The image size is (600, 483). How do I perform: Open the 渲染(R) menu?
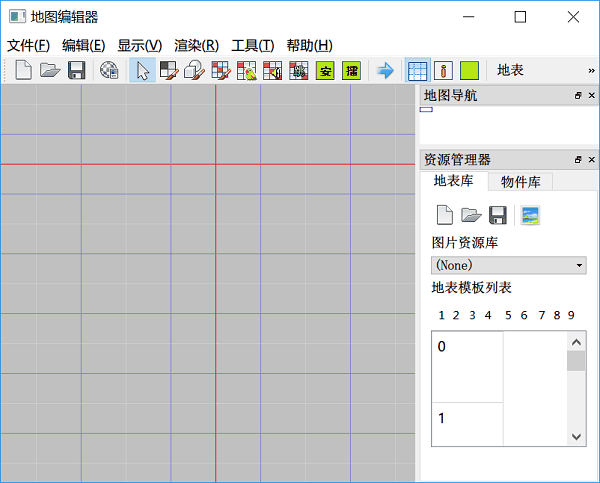[x=196, y=45]
